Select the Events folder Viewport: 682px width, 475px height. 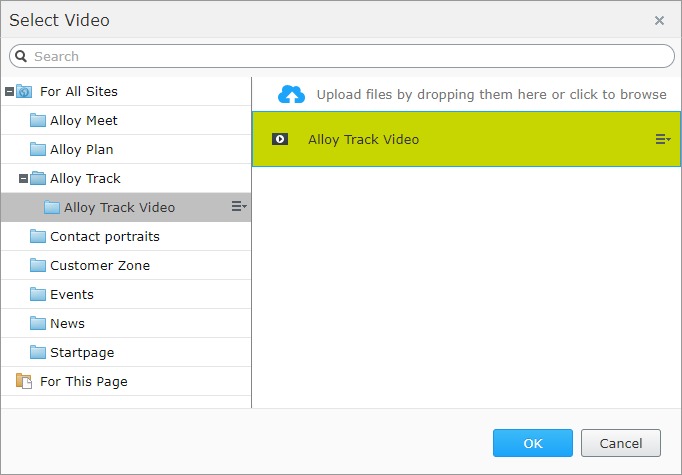72,294
